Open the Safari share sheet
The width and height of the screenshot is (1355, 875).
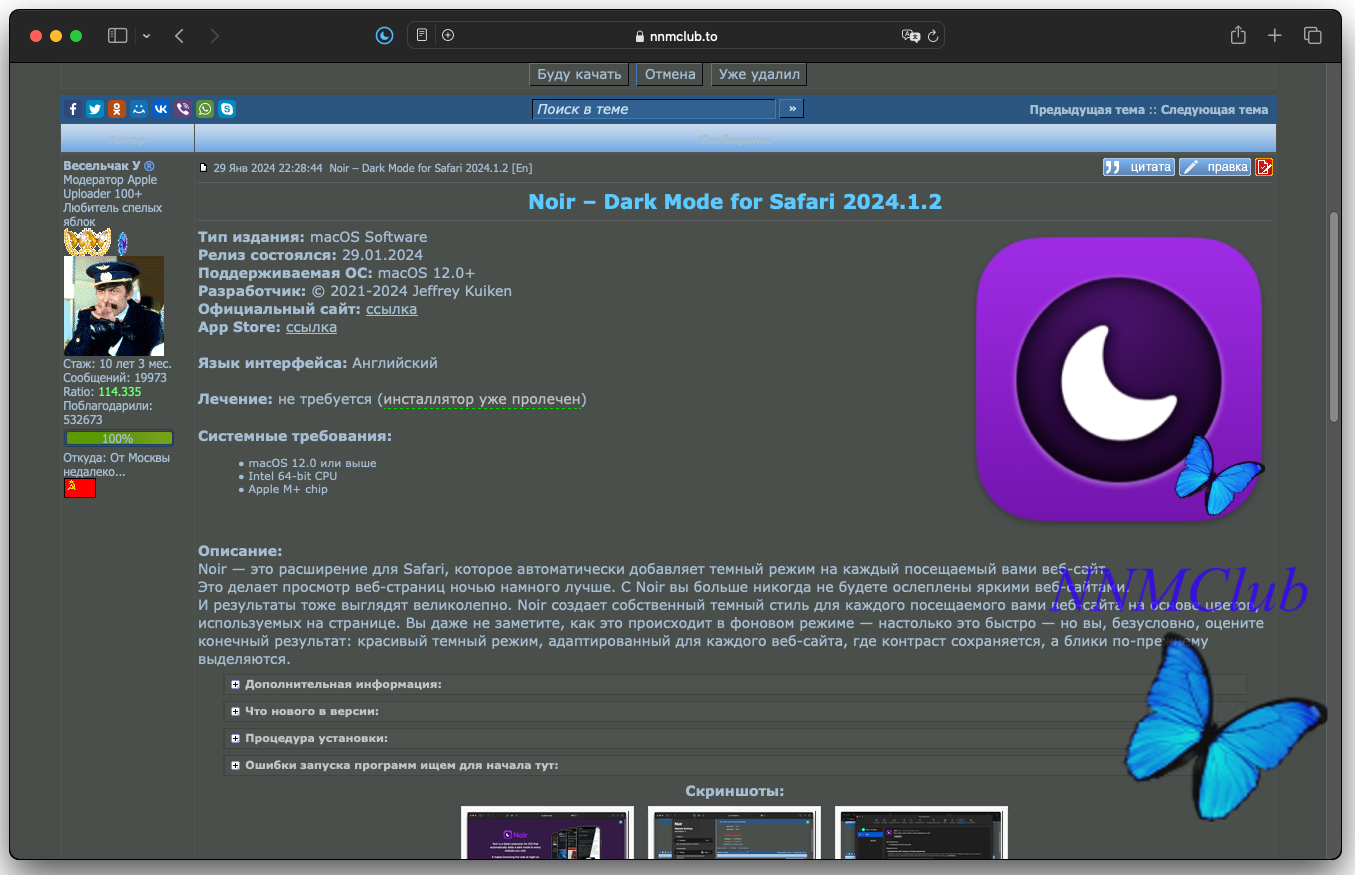(x=1238, y=36)
